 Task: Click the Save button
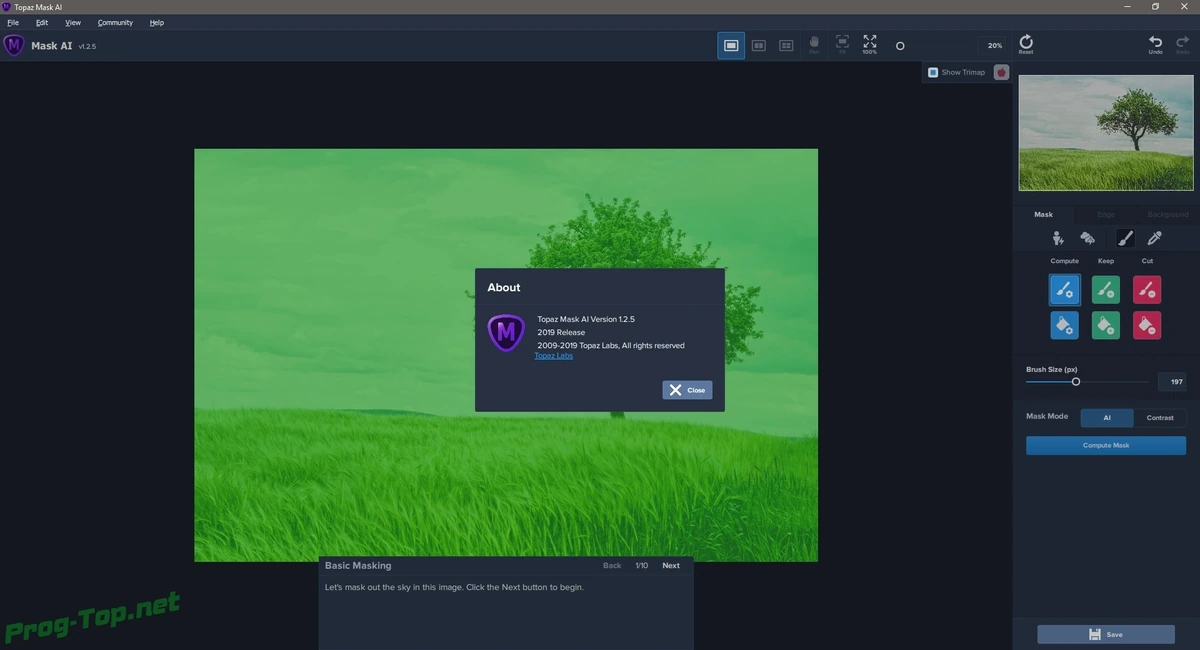click(1106, 634)
